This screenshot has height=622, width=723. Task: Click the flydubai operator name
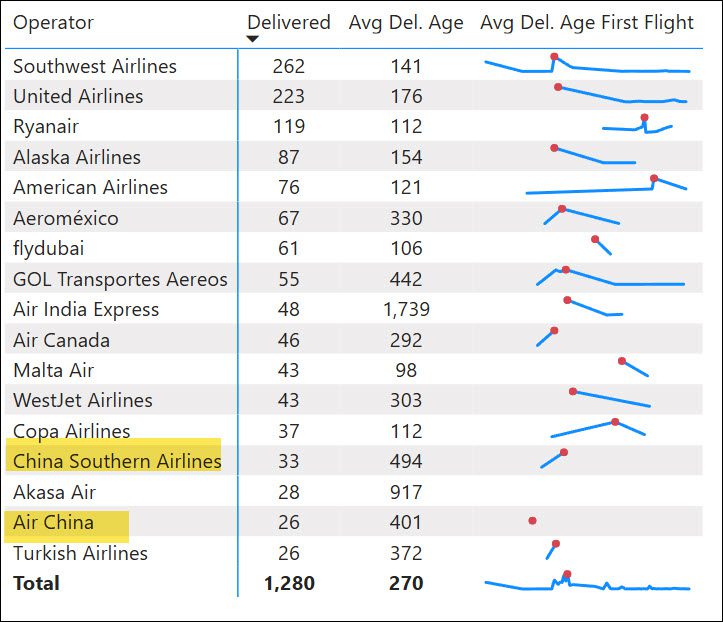point(49,248)
